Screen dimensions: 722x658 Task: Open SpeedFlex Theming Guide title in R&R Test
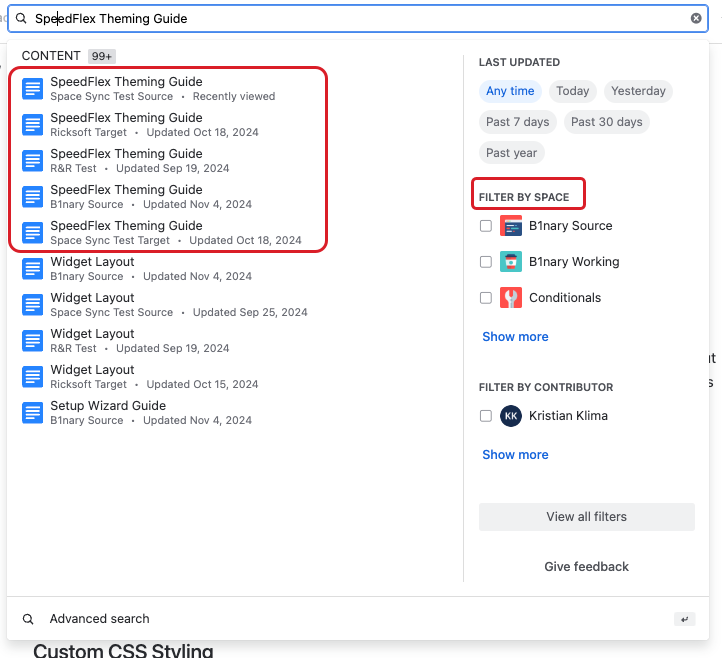click(126, 153)
